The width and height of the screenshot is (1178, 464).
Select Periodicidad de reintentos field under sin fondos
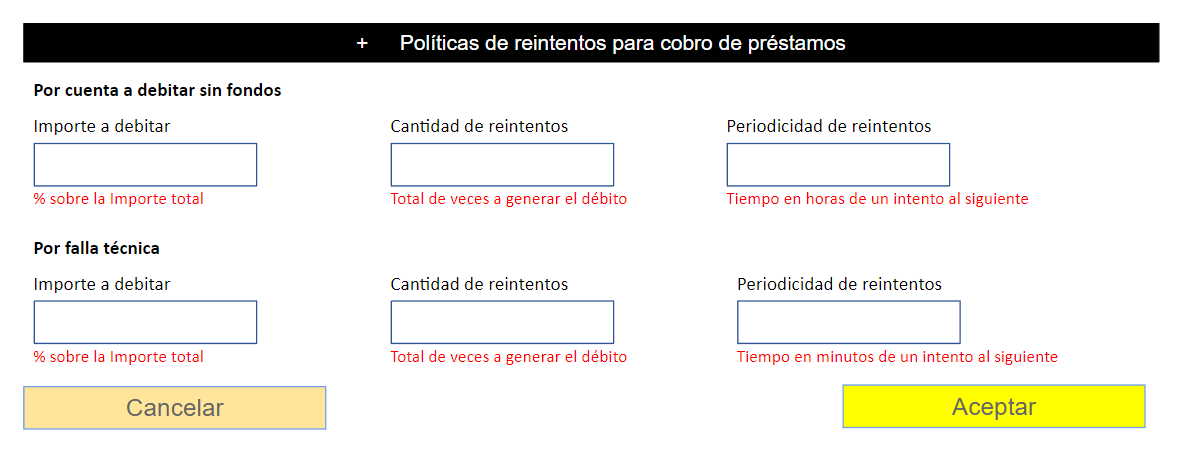click(838, 165)
